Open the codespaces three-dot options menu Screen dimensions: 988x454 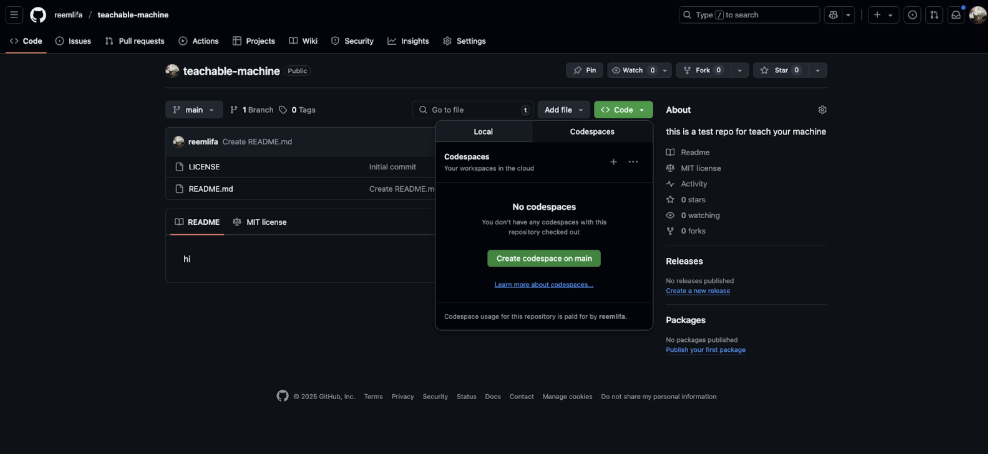(x=633, y=162)
